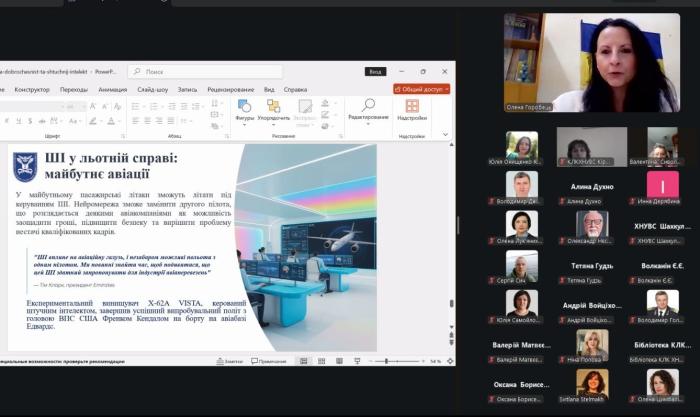Click the Редактирование search icon
The width and height of the screenshot is (700, 417).
368,105
